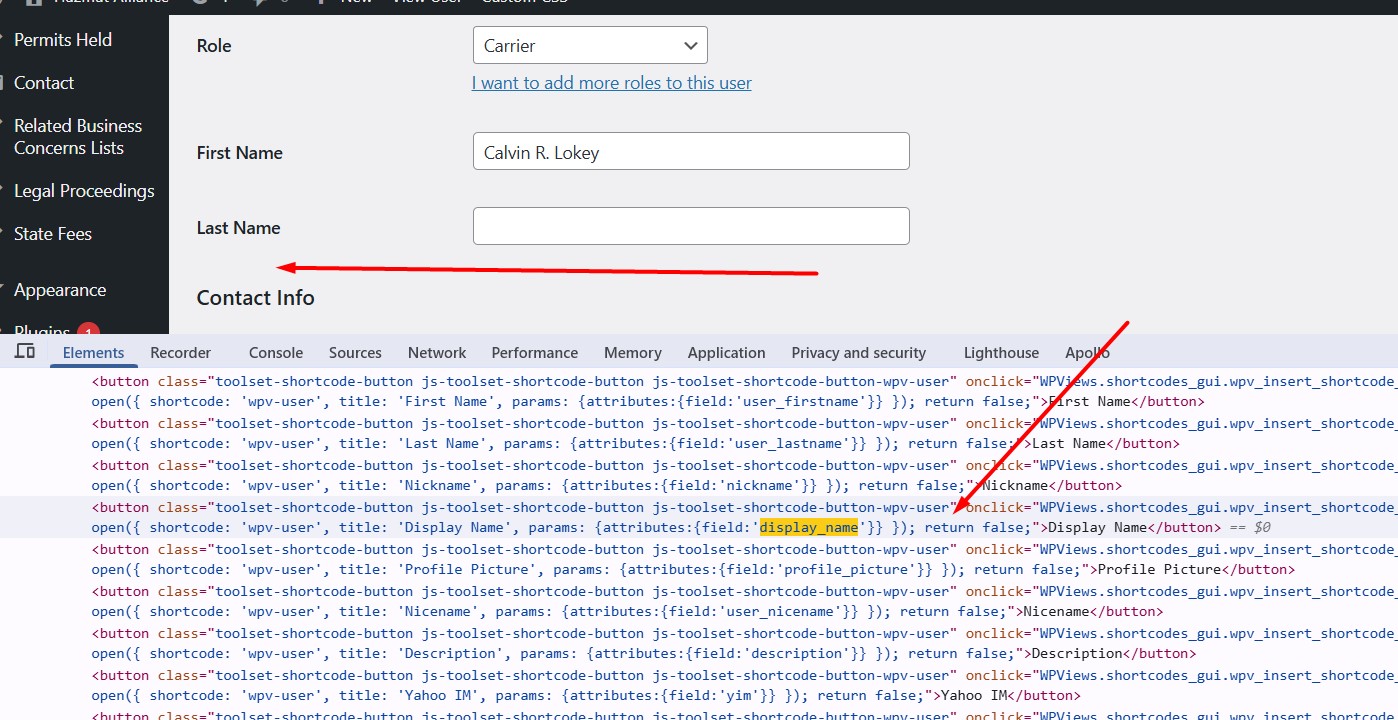This screenshot has height=720, width=1398.
Task: Open the Appearance admin menu
Action: click(60, 290)
